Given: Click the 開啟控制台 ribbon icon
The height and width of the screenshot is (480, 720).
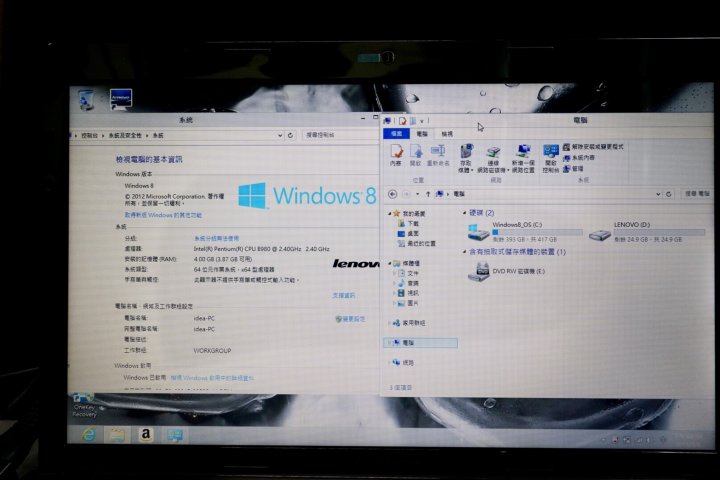Looking at the screenshot, I should [x=550, y=158].
